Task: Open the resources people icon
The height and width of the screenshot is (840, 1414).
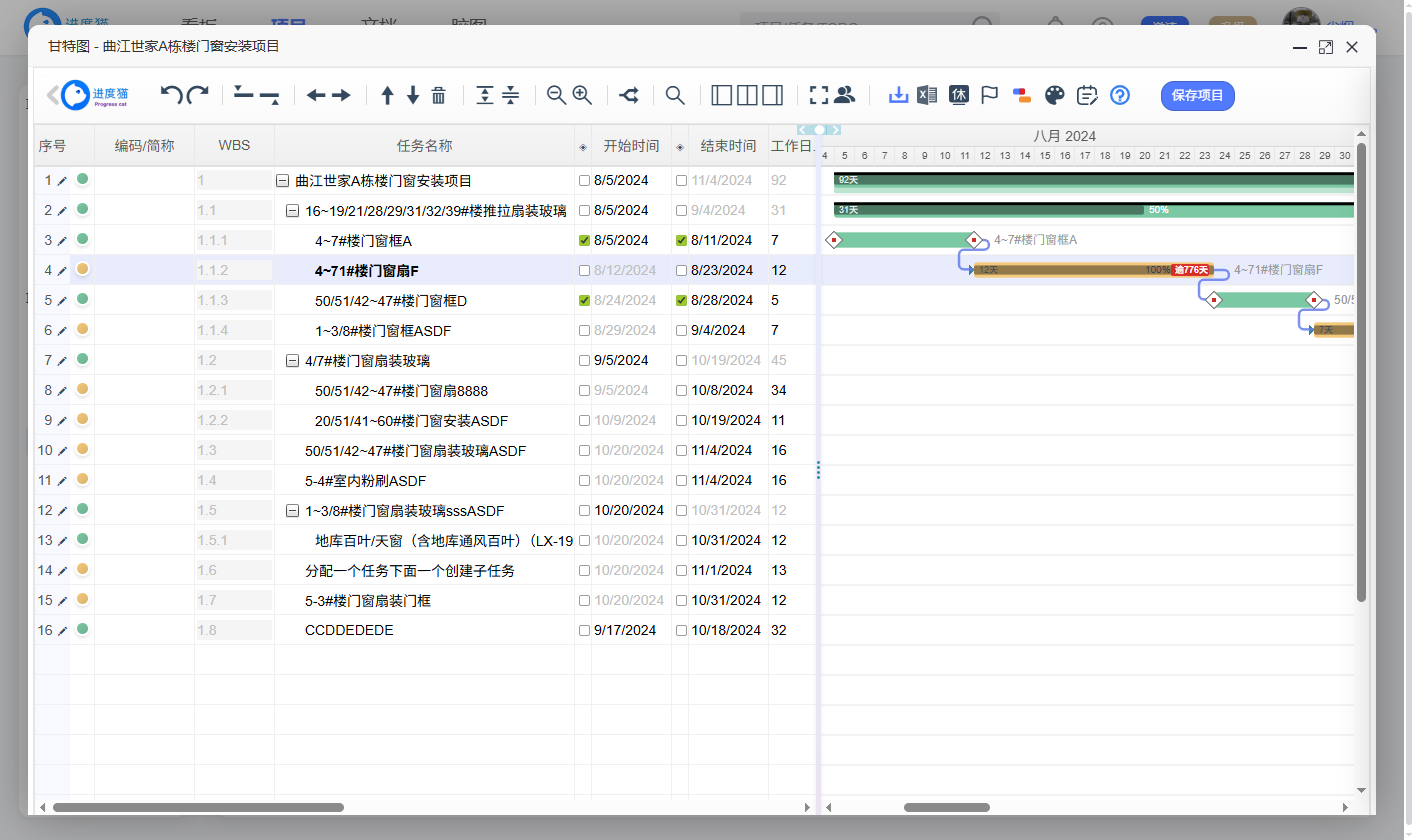Action: [845, 95]
